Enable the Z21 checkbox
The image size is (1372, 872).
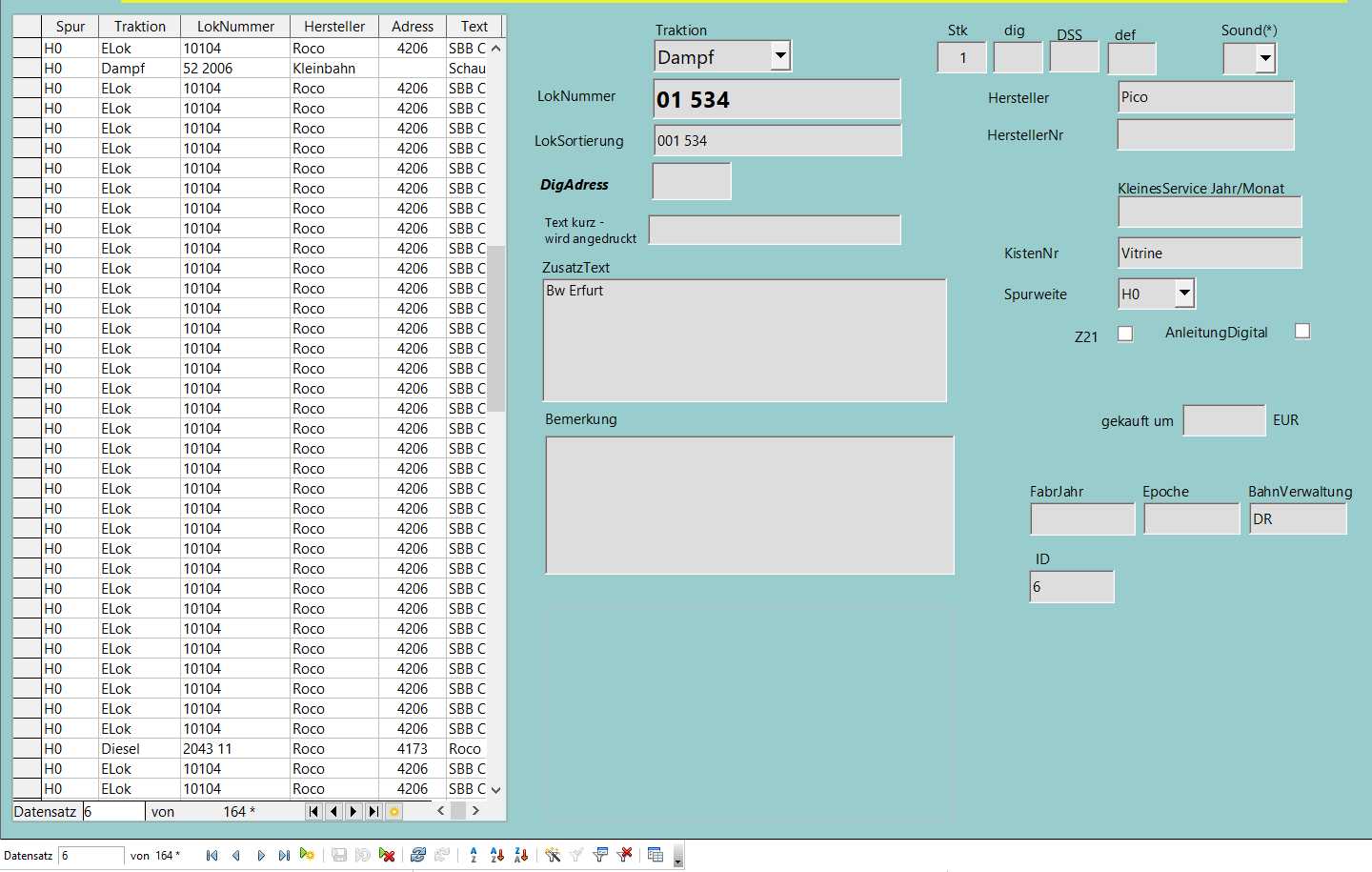(1125, 334)
